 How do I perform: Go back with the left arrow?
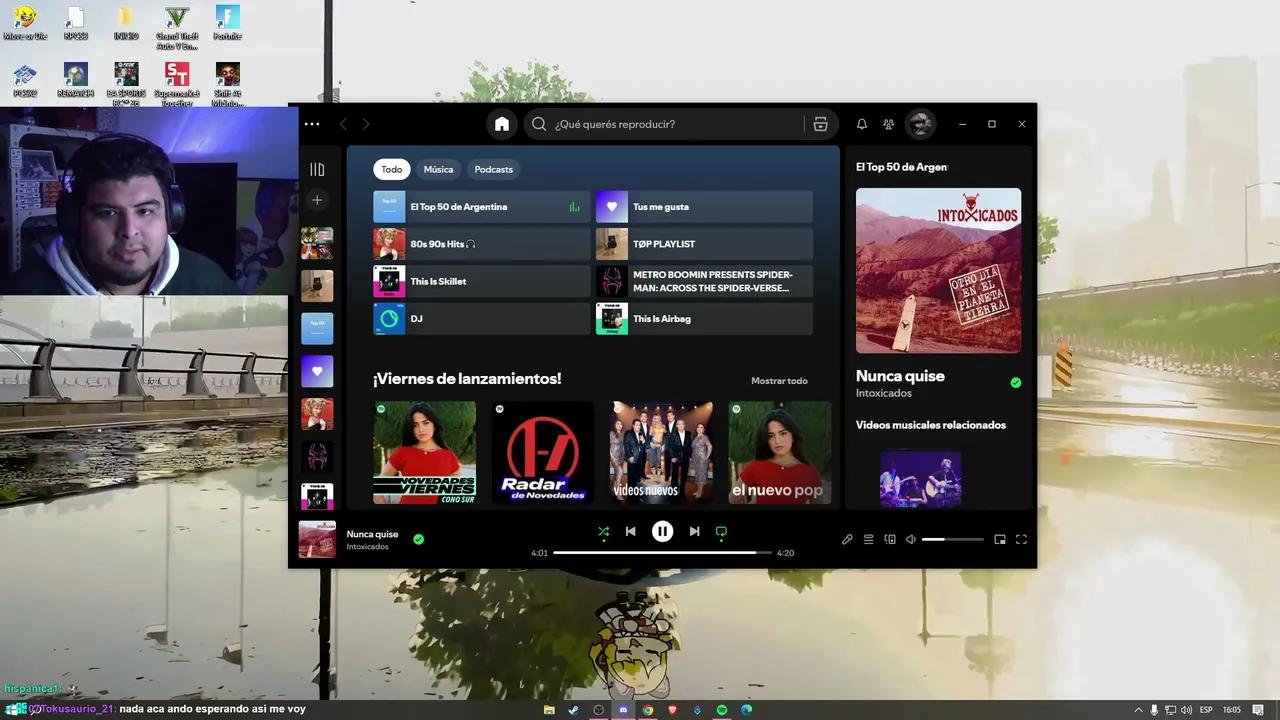point(343,124)
